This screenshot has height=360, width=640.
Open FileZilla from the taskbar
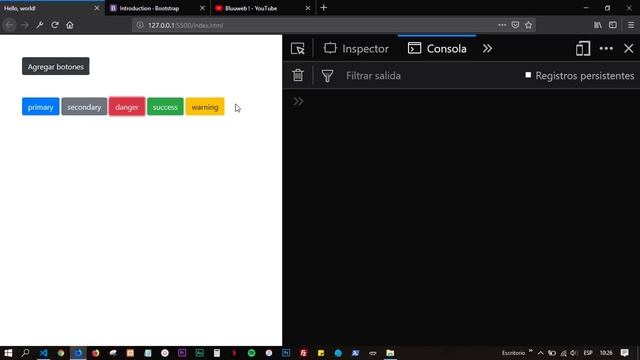click(x=303, y=353)
